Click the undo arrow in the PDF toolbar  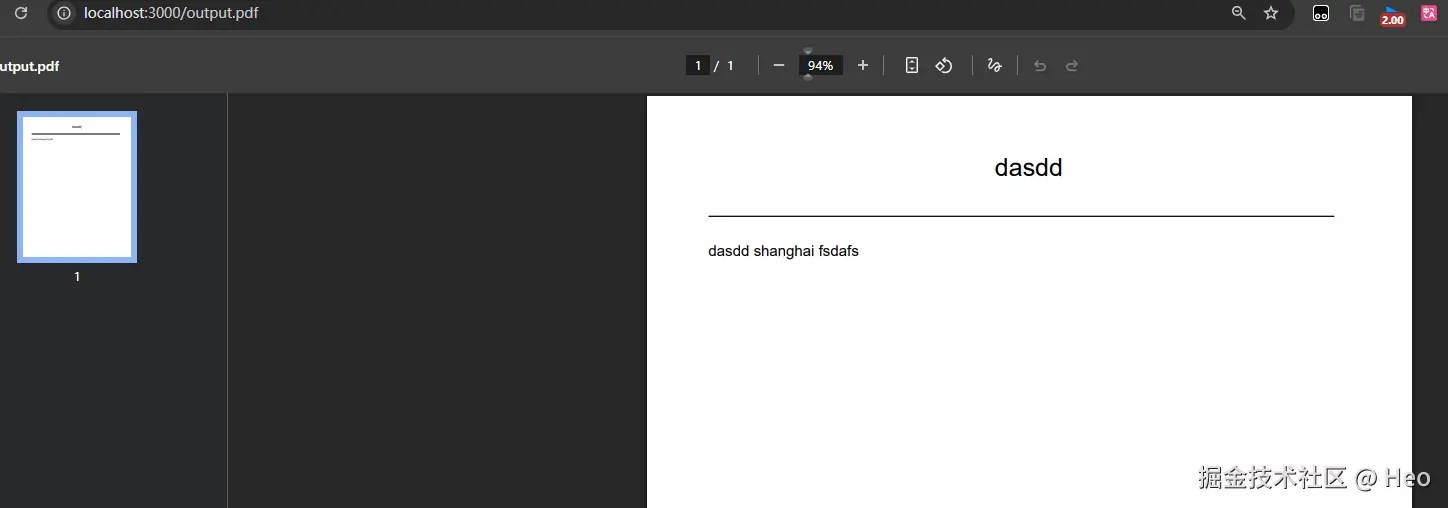pyautogui.click(x=1040, y=66)
